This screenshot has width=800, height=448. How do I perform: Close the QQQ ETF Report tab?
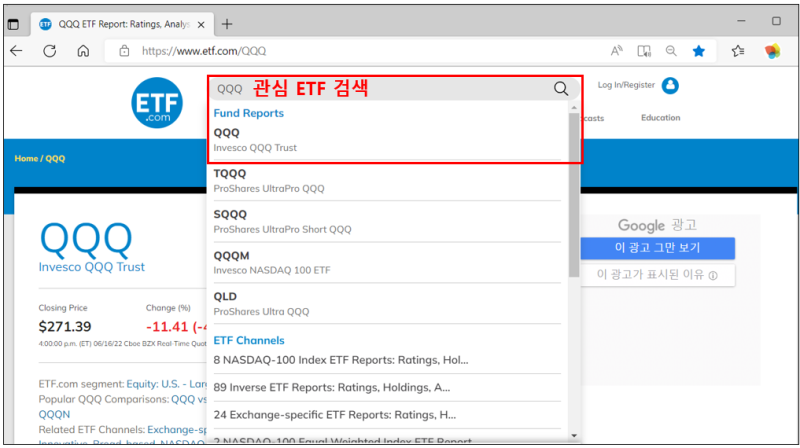[x=201, y=24]
